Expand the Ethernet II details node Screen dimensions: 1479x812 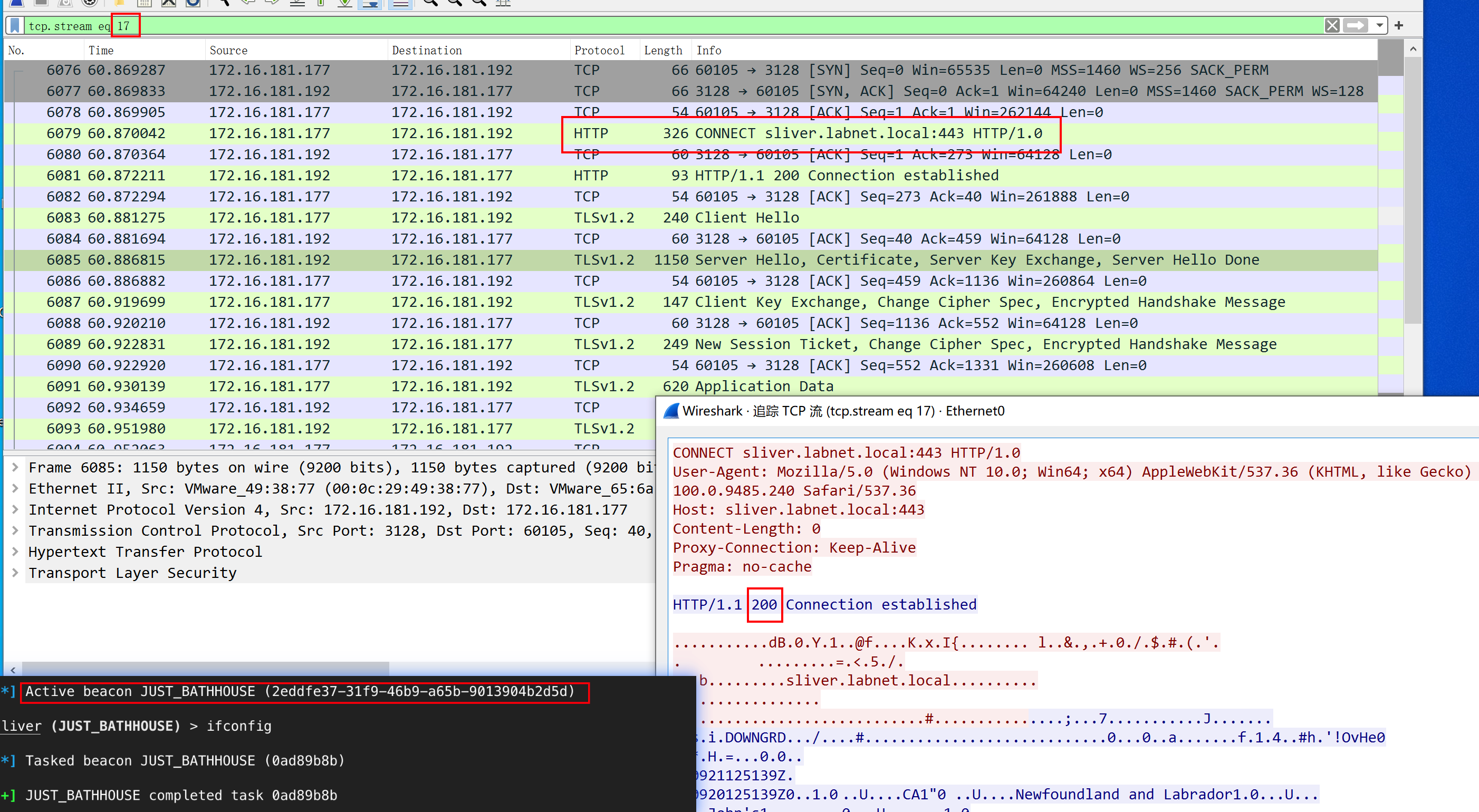pos(15,488)
